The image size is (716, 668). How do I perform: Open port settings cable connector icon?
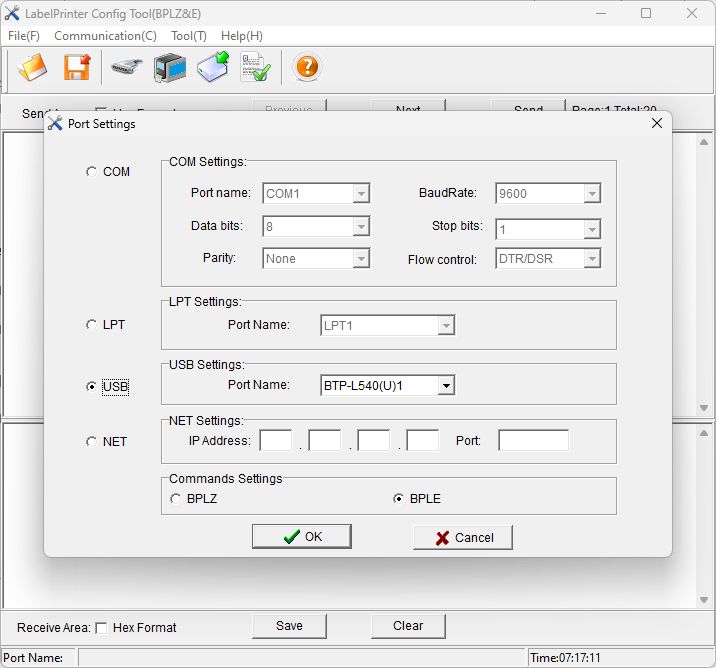[126, 68]
